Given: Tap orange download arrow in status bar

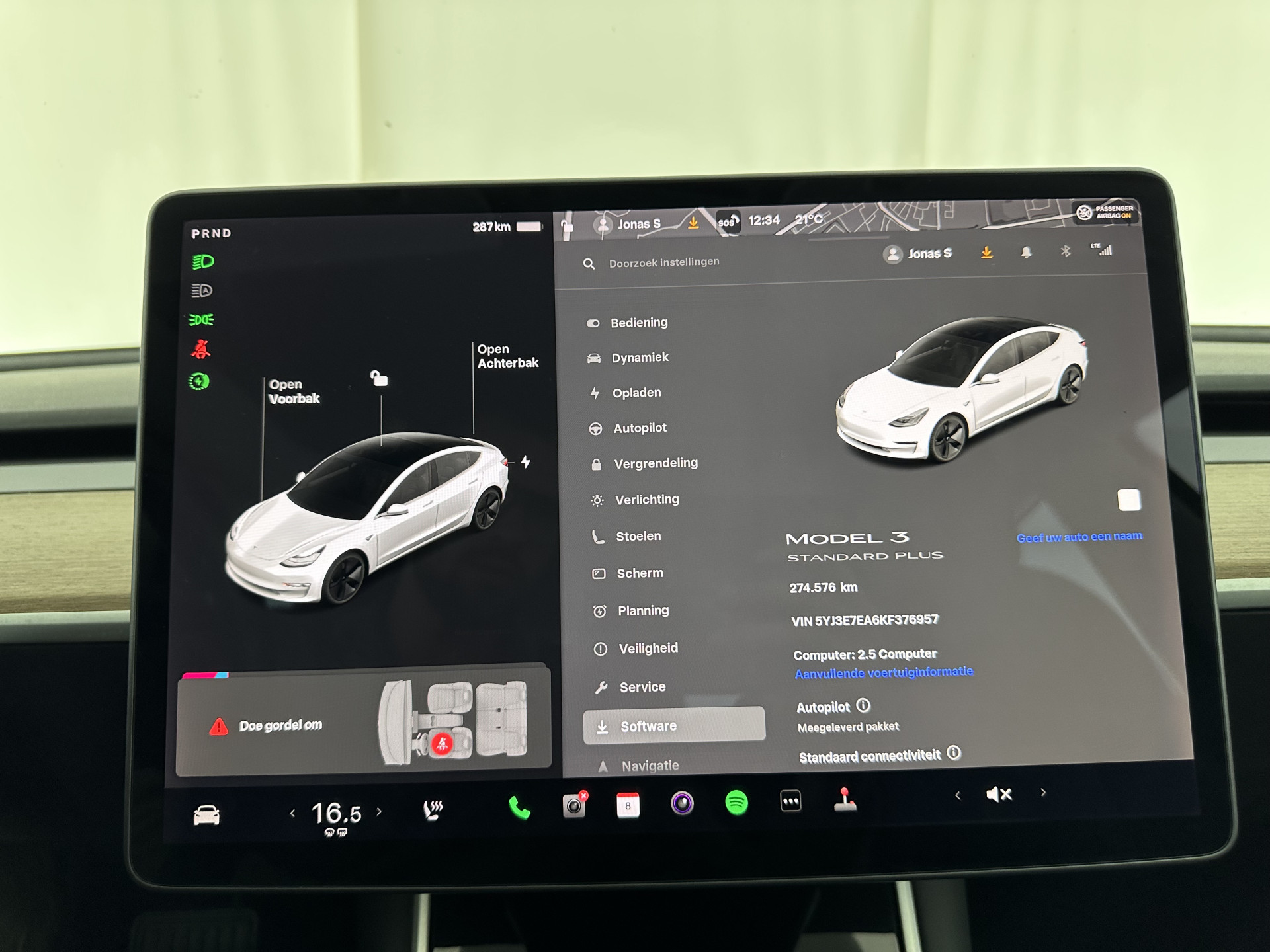Looking at the screenshot, I should pos(693,223).
